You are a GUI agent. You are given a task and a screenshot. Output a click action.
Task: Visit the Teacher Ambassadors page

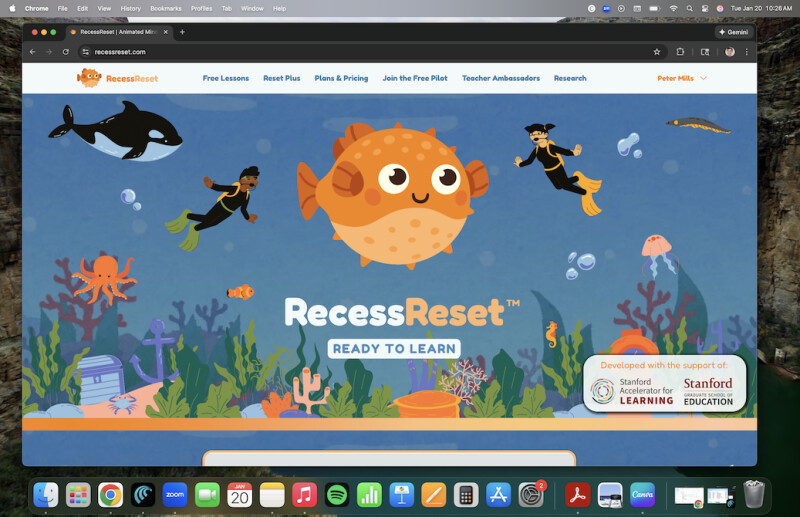click(501, 78)
